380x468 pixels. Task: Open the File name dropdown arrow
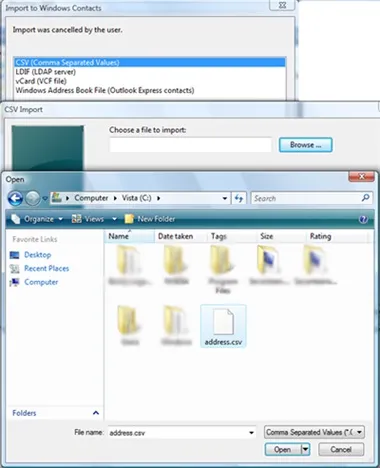(x=252, y=433)
